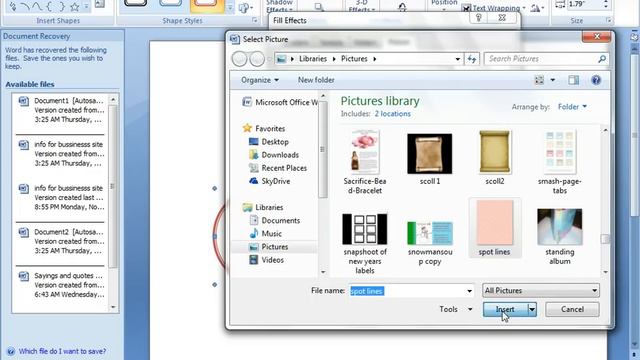Select the star shape in Insert Shapes
Screen dimensions: 640x360
(74, 7)
